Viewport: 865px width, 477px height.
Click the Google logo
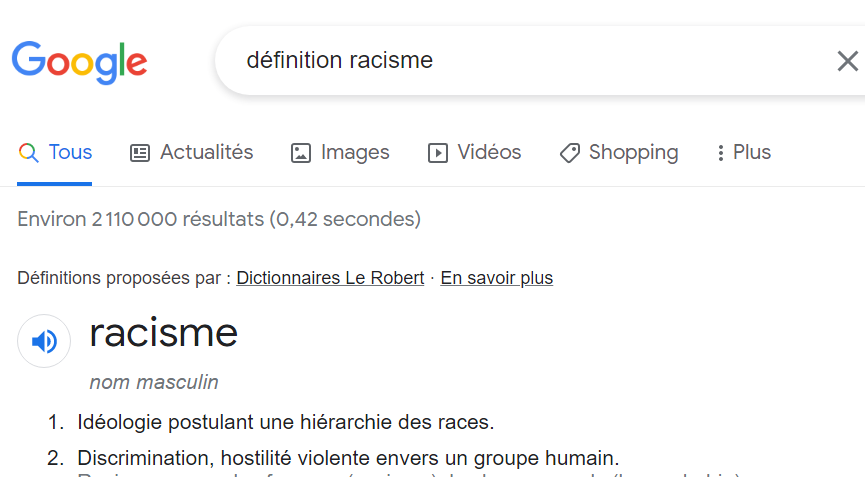(x=79, y=61)
